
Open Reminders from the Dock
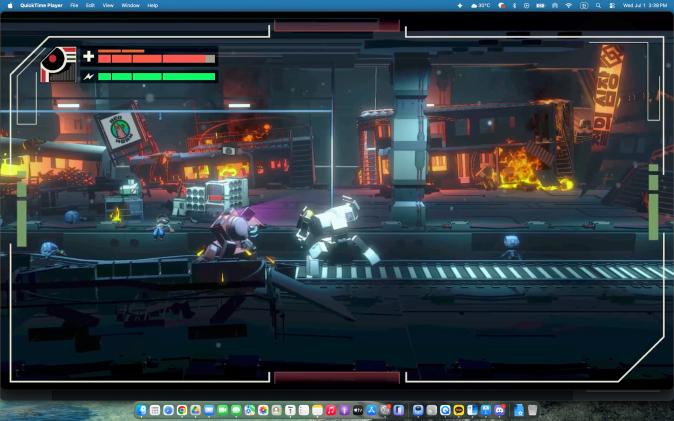(x=304, y=410)
